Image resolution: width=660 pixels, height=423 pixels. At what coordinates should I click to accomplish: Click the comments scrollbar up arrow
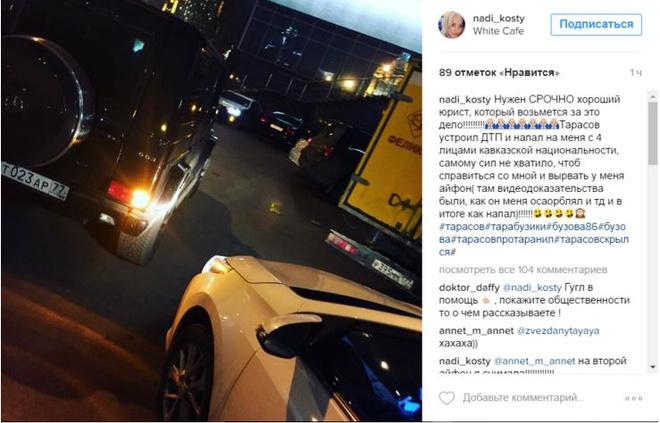(653, 96)
